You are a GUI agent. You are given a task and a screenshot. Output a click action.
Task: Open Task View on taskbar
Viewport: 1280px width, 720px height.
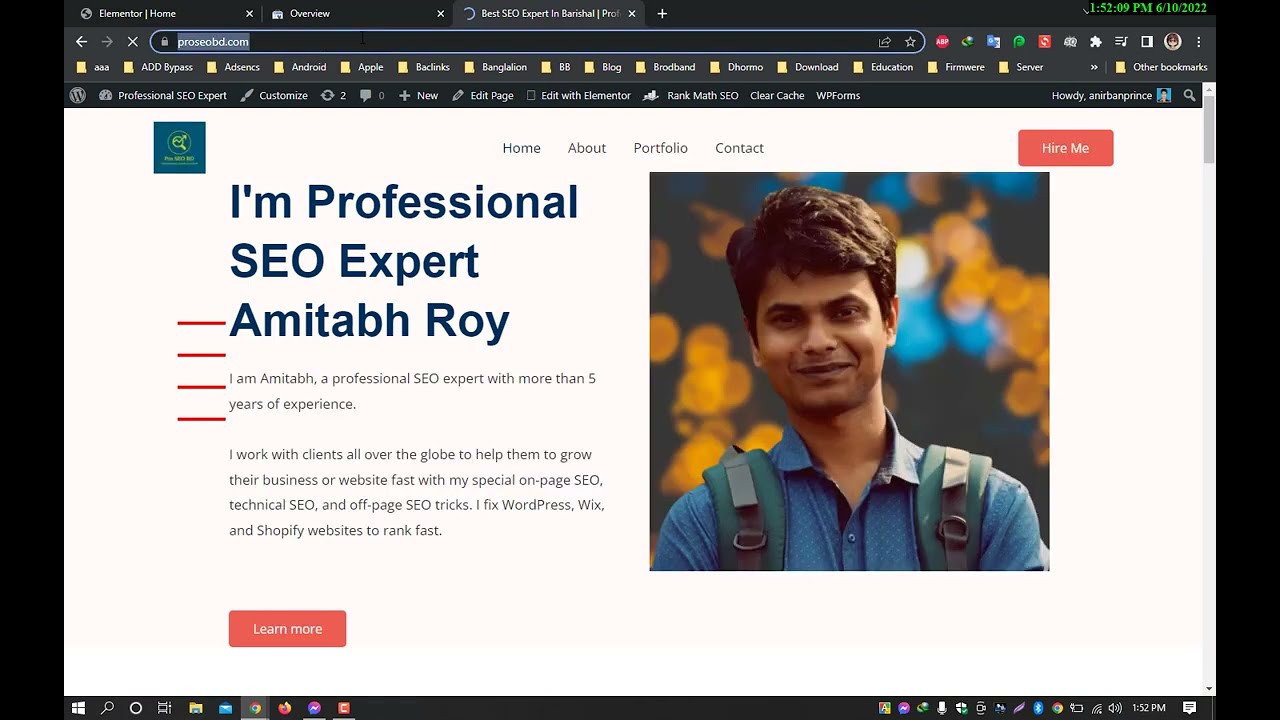(x=164, y=708)
